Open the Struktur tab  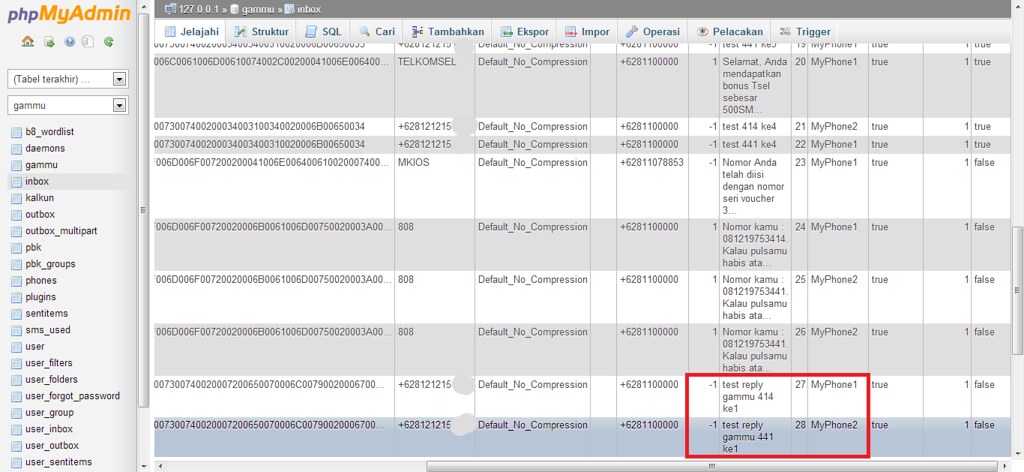point(261,31)
